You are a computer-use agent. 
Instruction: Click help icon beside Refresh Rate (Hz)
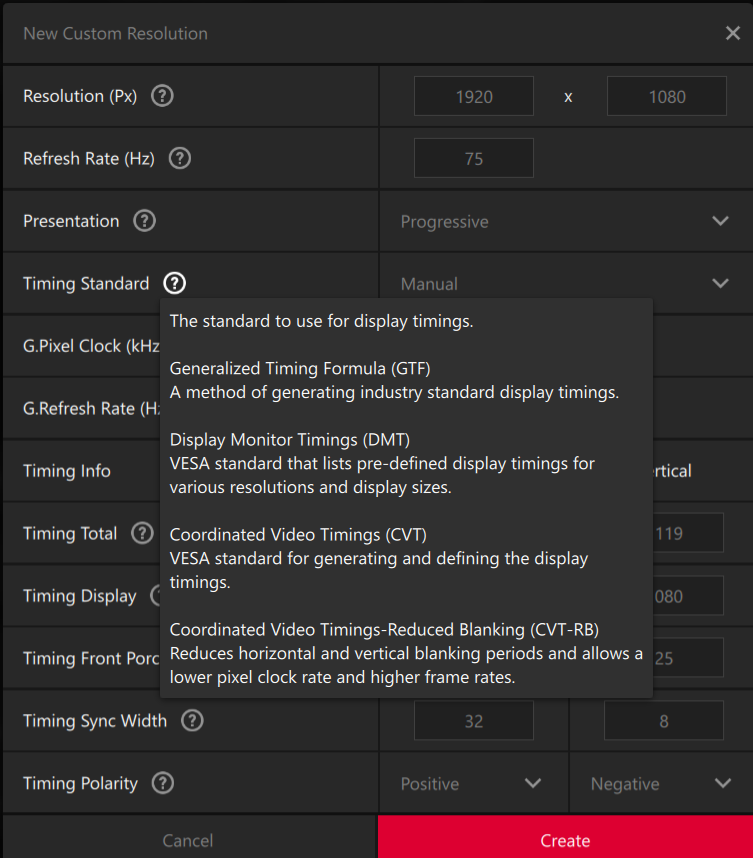pyautogui.click(x=179, y=158)
